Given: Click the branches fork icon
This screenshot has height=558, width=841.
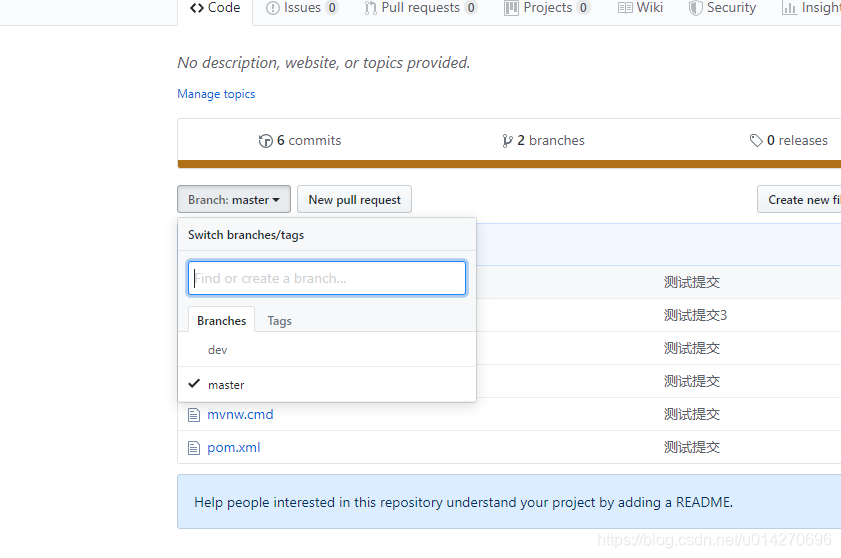Looking at the screenshot, I should (x=507, y=141).
